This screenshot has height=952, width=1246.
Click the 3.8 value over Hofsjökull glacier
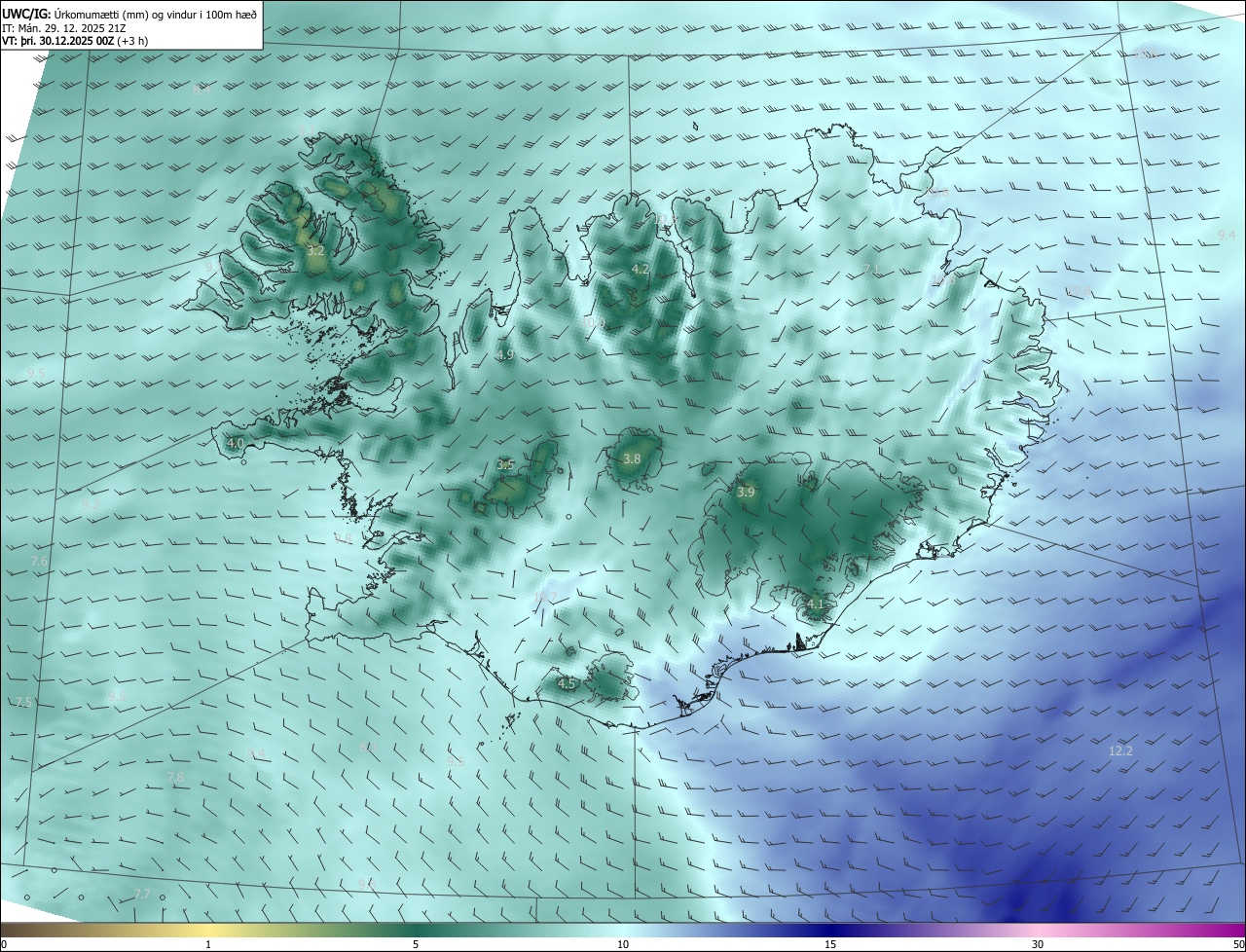tap(632, 458)
